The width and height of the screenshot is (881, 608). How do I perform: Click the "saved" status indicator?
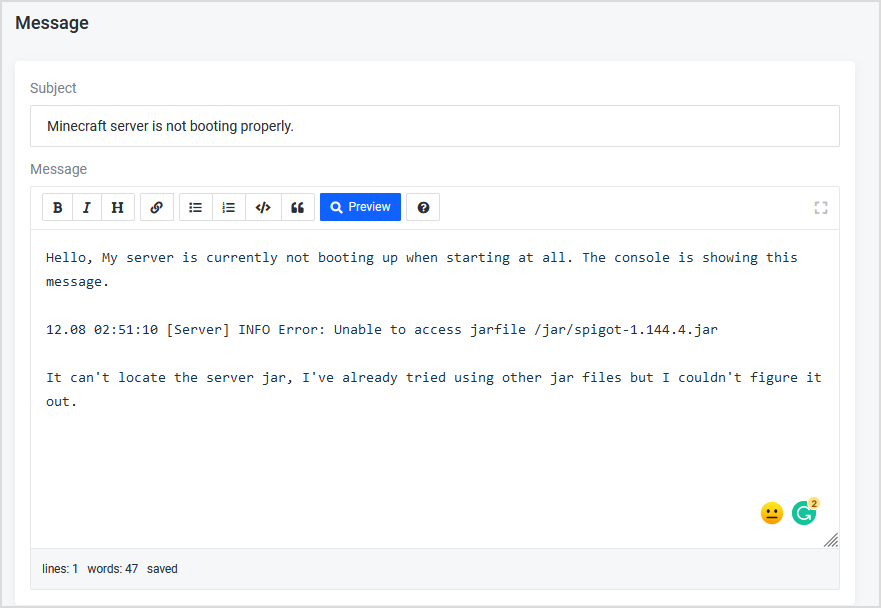[162, 569]
